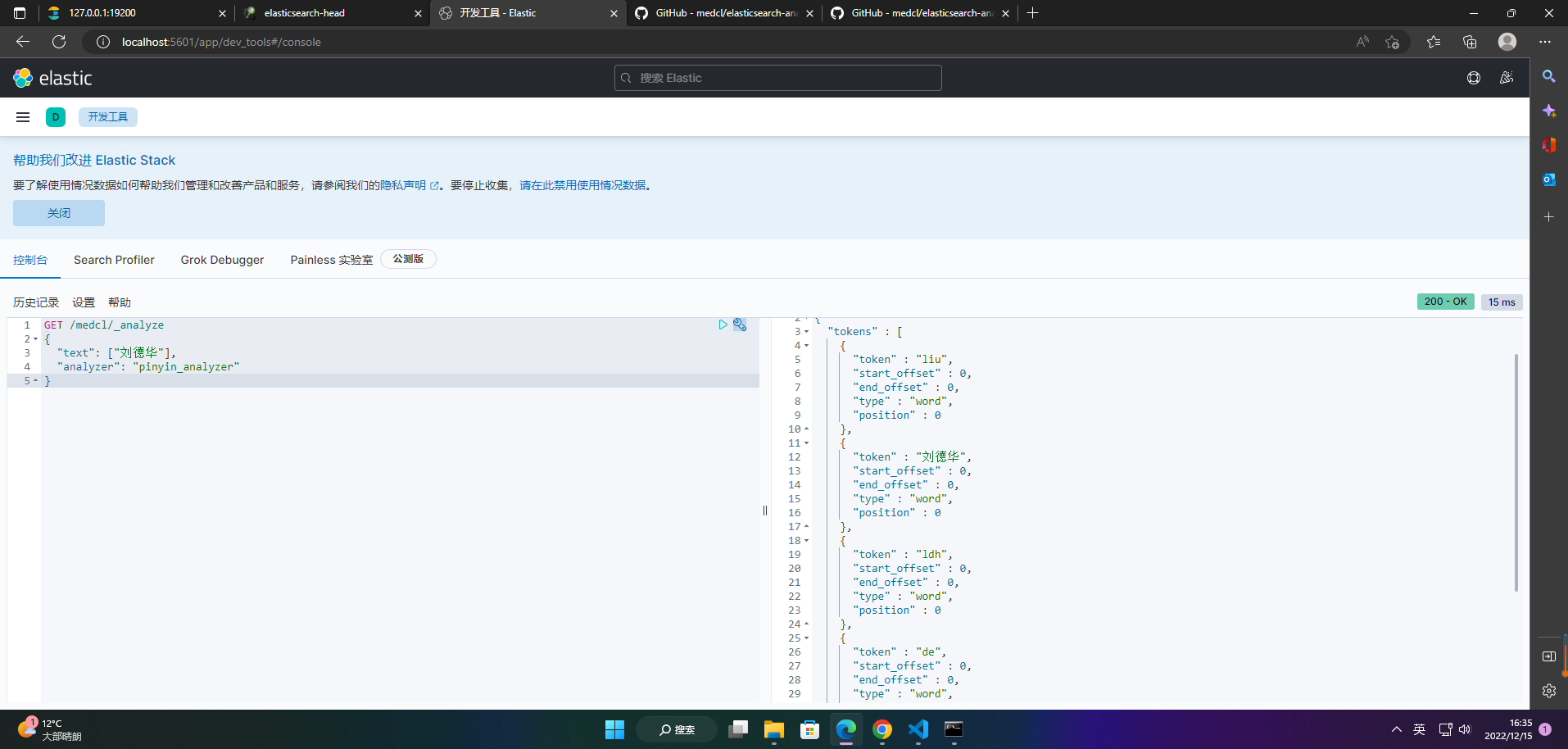Collapse the token object at line 11

[806, 443]
